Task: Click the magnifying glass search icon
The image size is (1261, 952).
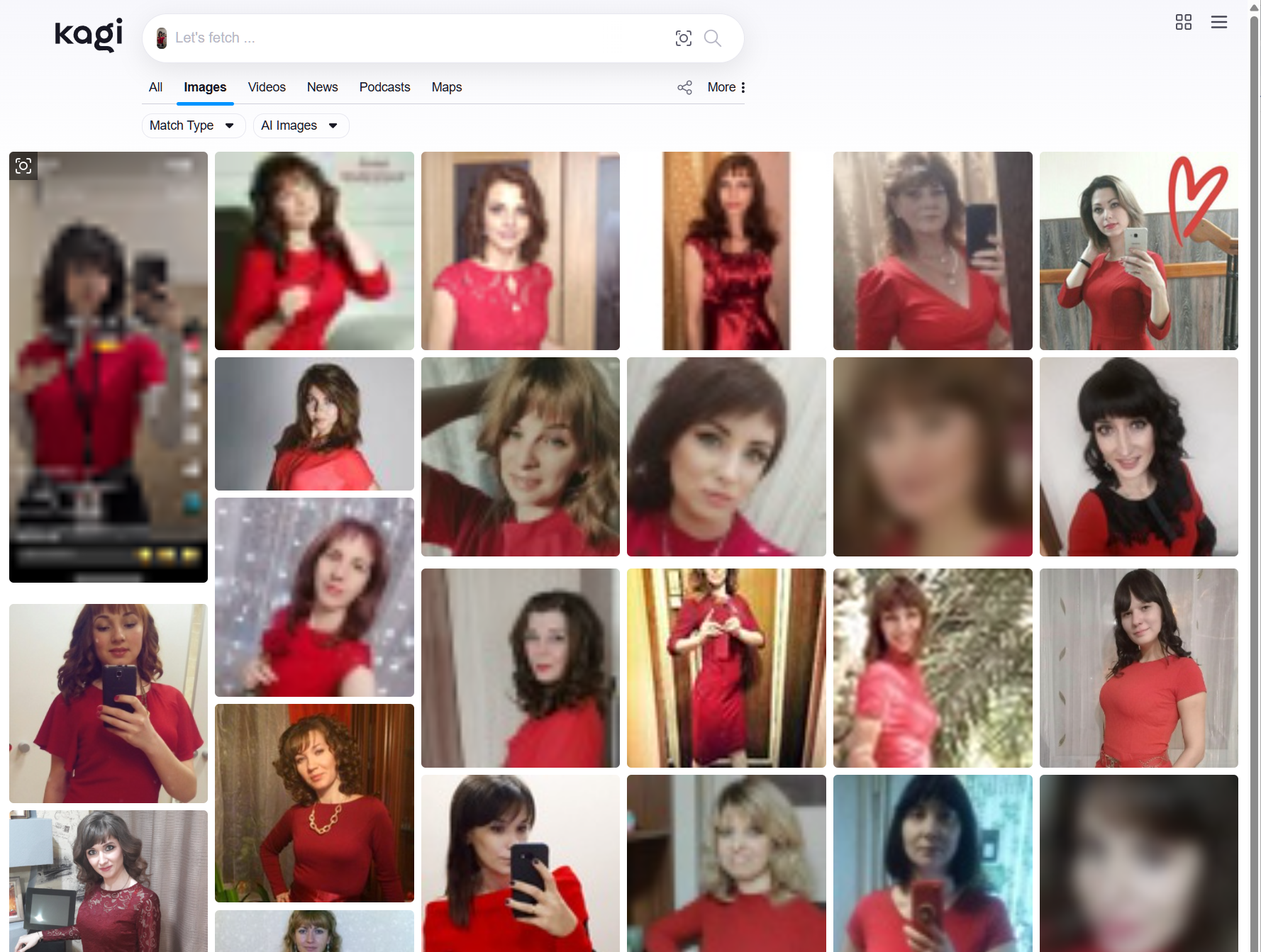Action: (x=713, y=38)
